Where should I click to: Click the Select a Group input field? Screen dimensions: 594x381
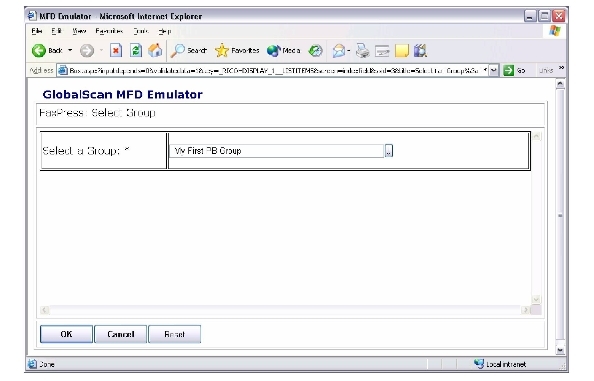pos(276,151)
